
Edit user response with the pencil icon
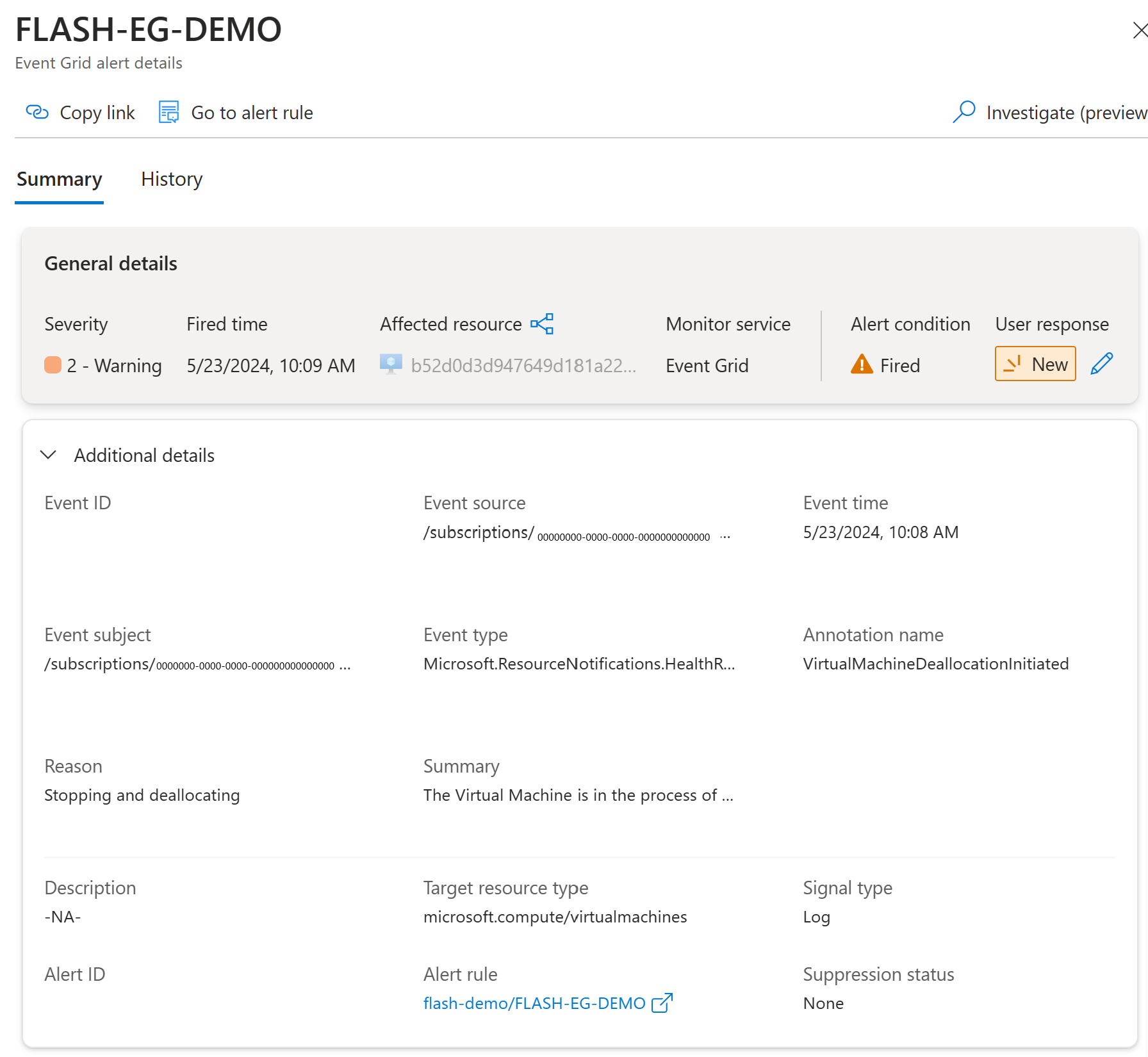[1101, 363]
